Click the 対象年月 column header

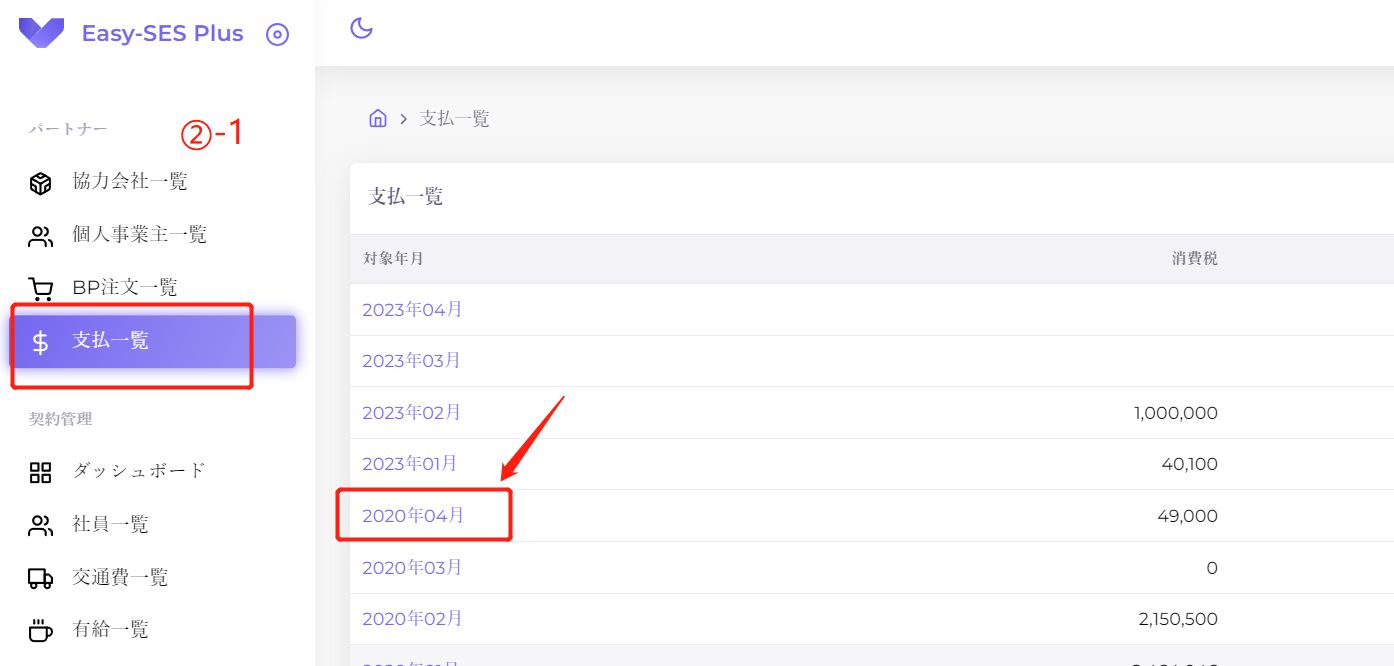(x=393, y=259)
